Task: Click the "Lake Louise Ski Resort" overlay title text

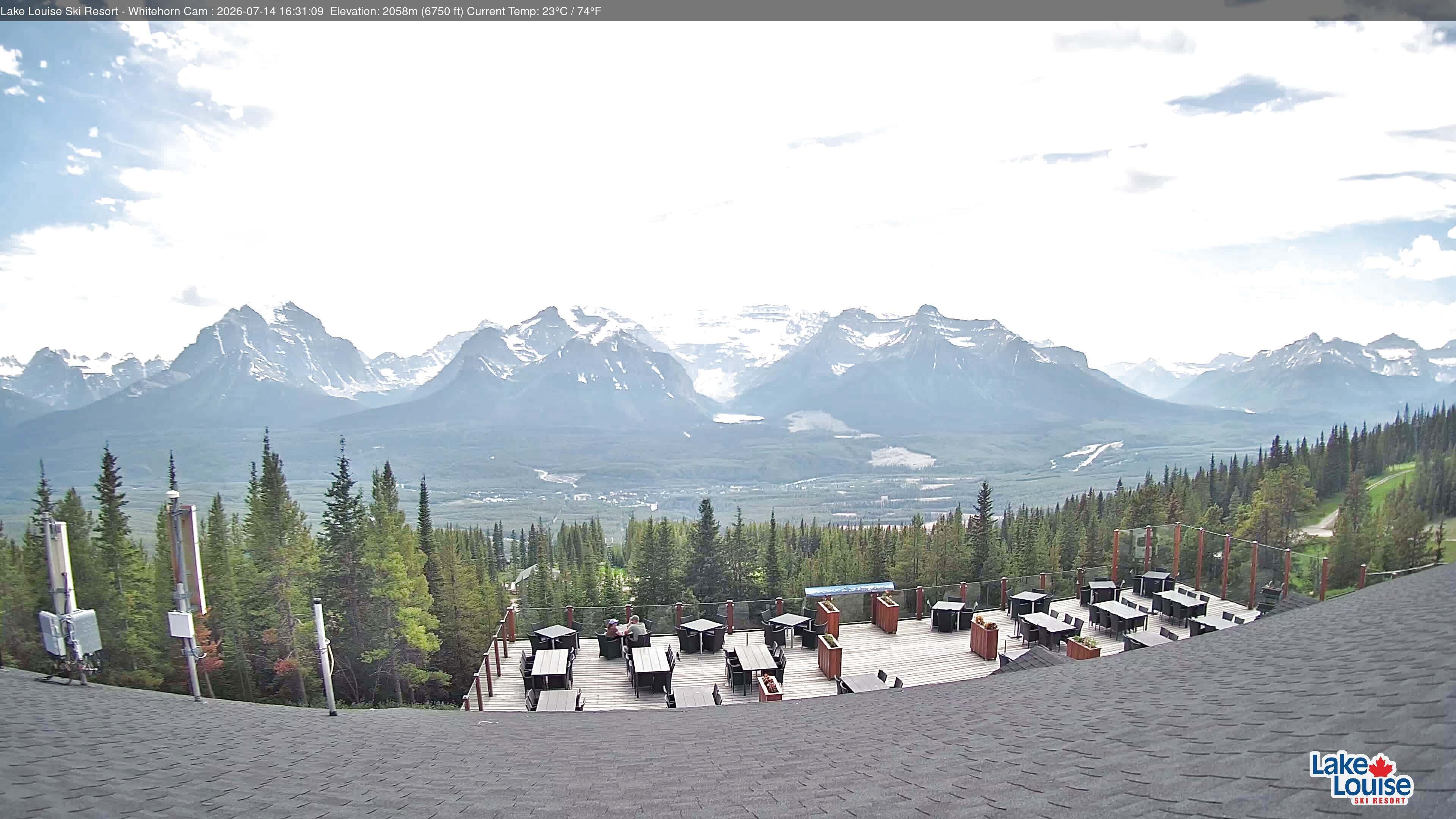Action: 60,11
